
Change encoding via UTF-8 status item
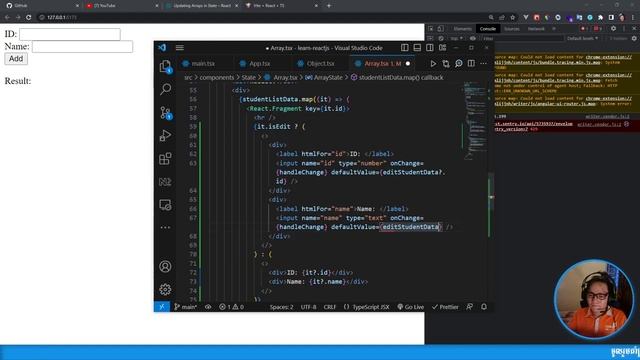point(309,307)
